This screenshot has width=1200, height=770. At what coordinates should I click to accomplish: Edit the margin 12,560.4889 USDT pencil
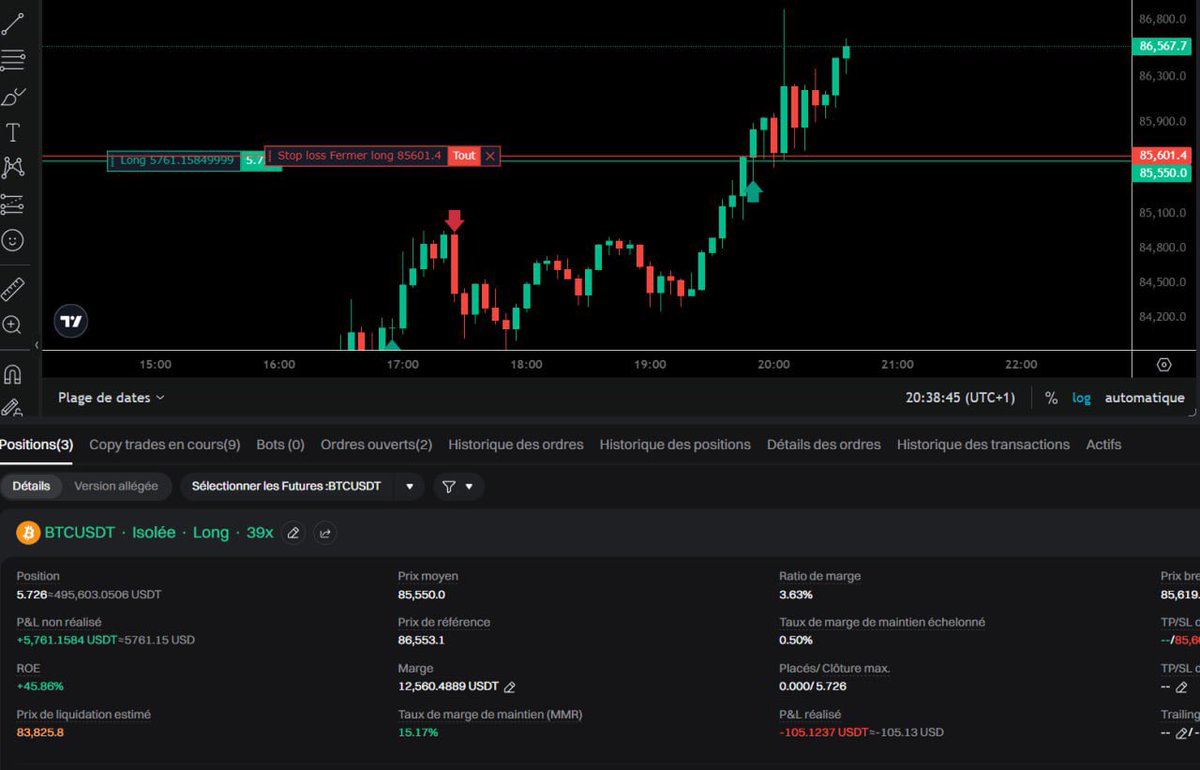pos(510,687)
